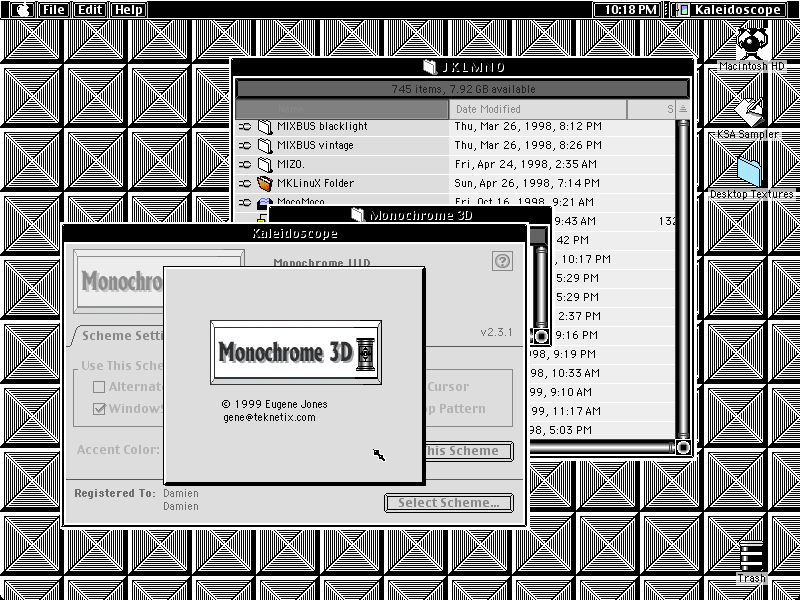Click the Trash icon

pos(752,557)
